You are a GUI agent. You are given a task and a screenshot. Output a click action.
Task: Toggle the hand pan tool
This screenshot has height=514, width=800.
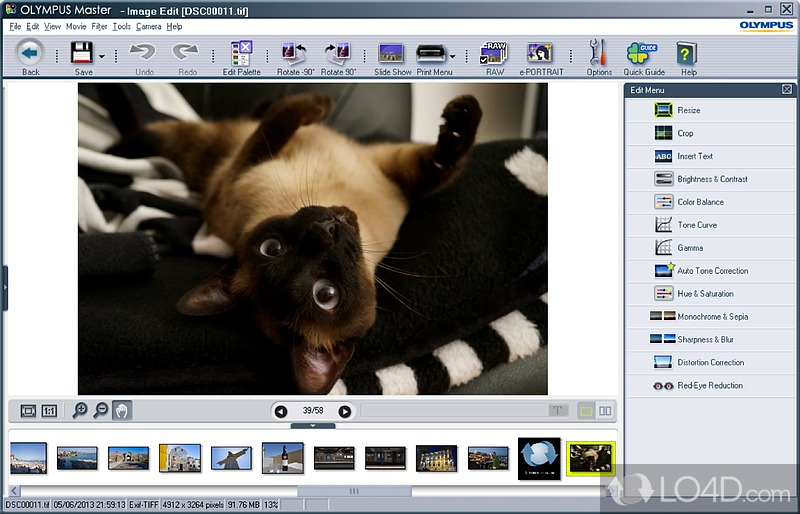(x=121, y=410)
